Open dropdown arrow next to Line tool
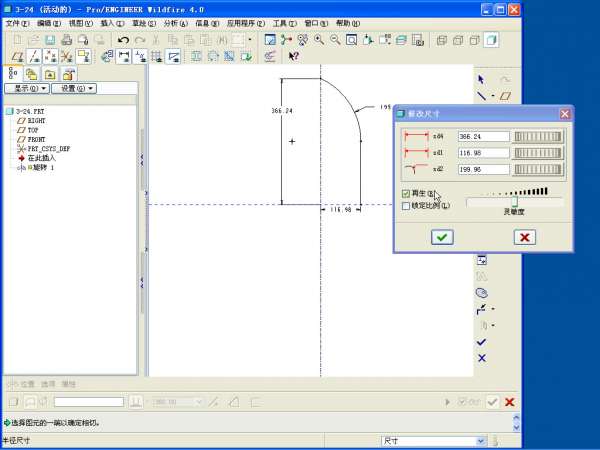600x450 pixels. pos(493,96)
